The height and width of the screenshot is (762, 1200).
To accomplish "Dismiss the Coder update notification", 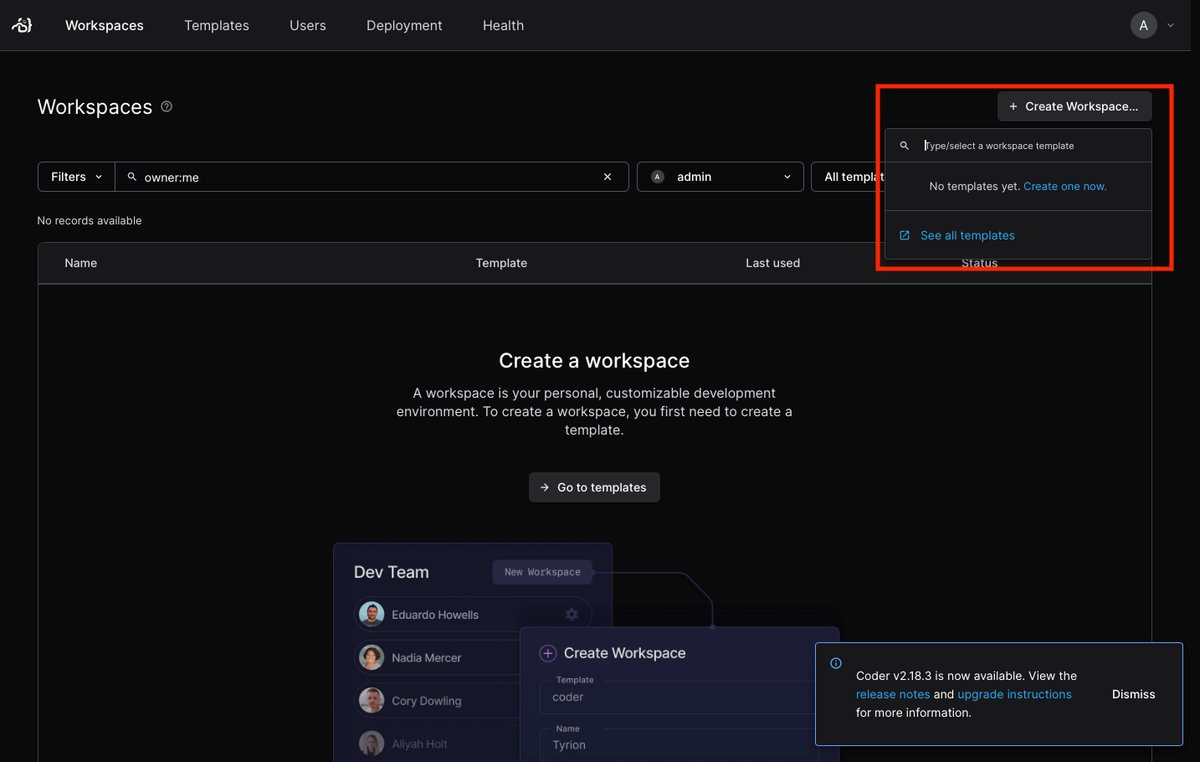I will (x=1133, y=694).
